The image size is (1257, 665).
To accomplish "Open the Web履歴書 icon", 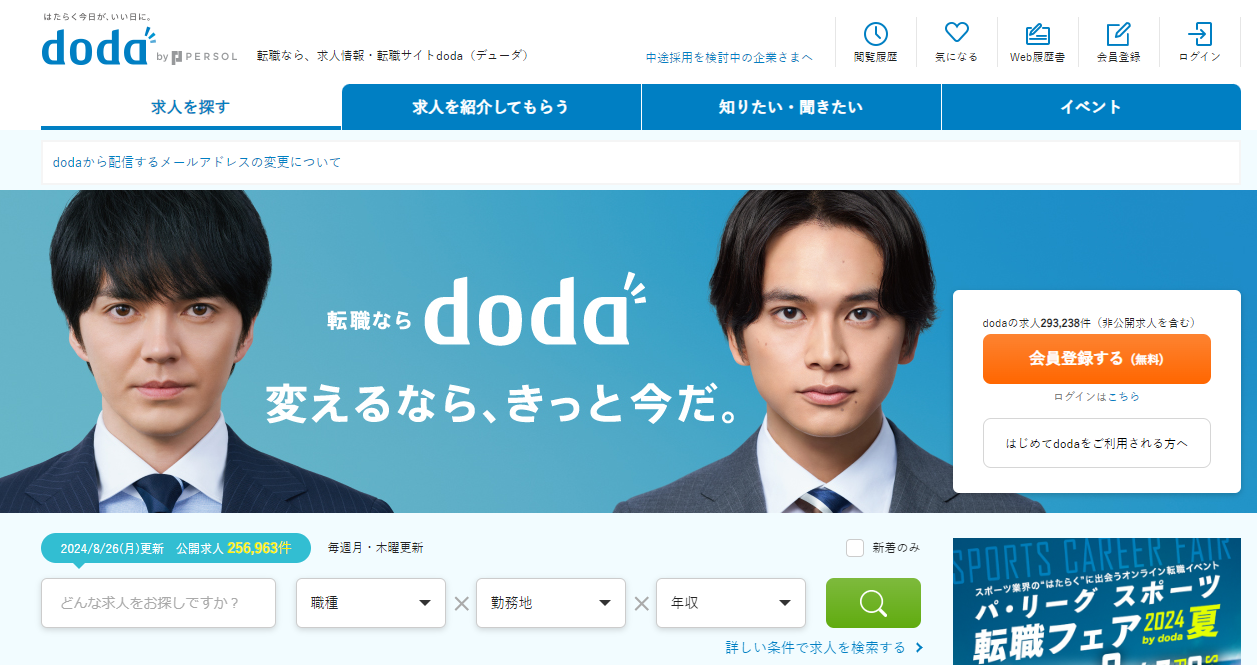I will pos(1037,34).
